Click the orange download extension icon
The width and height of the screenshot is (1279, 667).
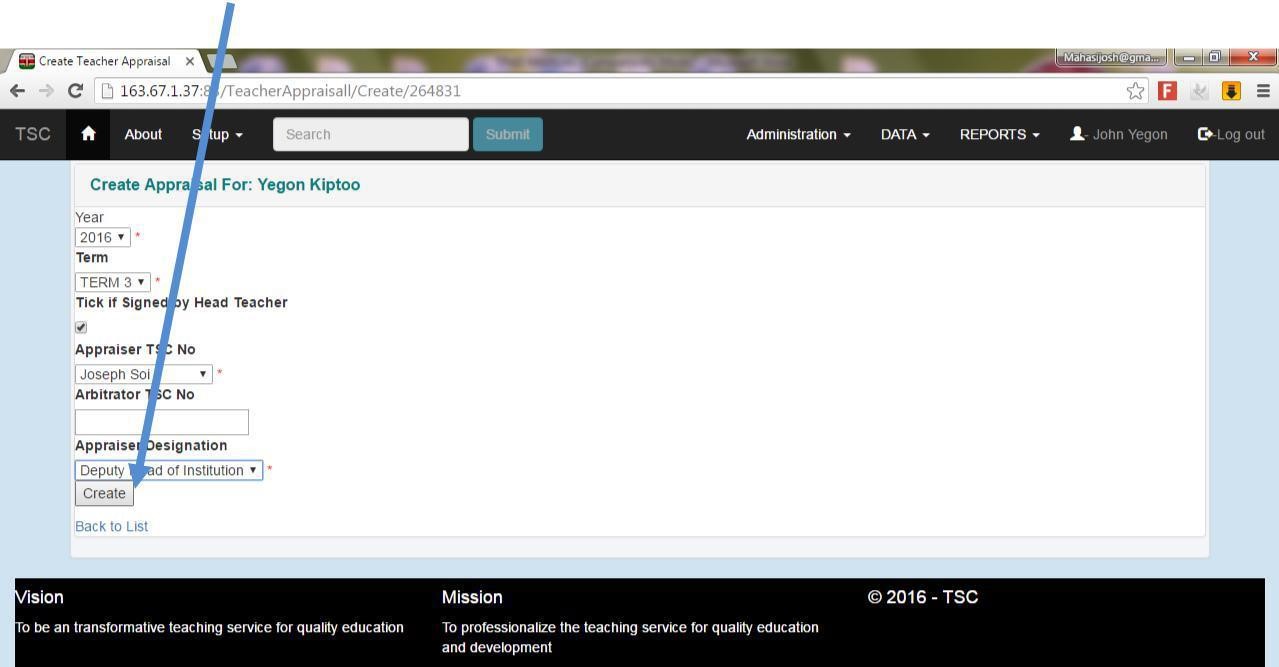(1231, 91)
